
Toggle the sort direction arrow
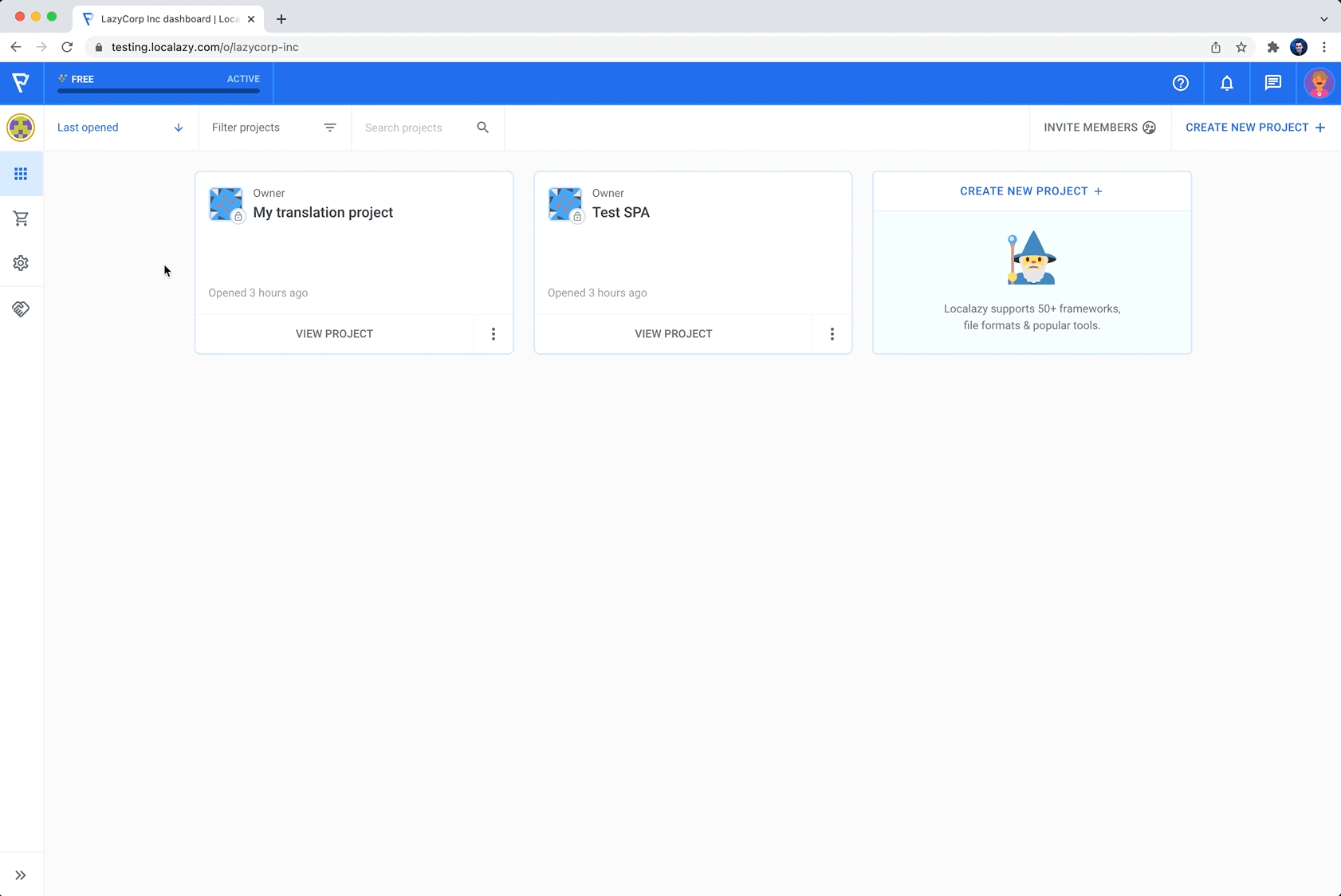[x=179, y=128]
